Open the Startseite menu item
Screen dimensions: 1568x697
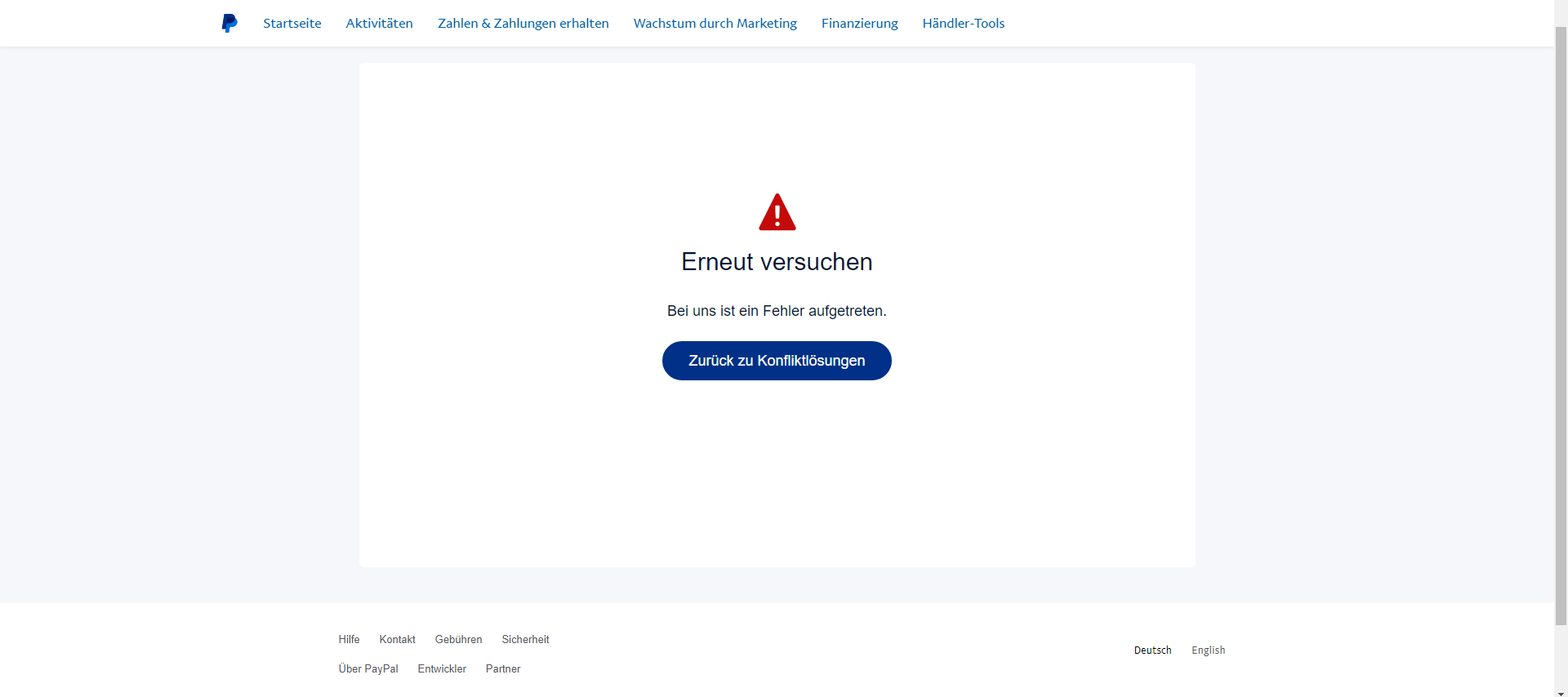(x=292, y=23)
